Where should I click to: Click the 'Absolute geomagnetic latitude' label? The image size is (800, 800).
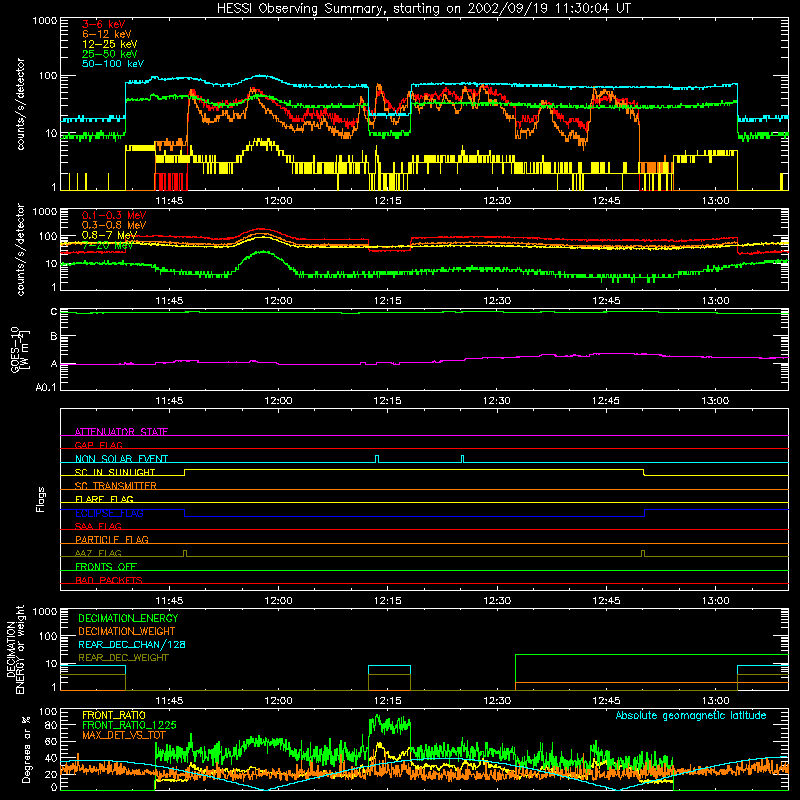click(691, 716)
